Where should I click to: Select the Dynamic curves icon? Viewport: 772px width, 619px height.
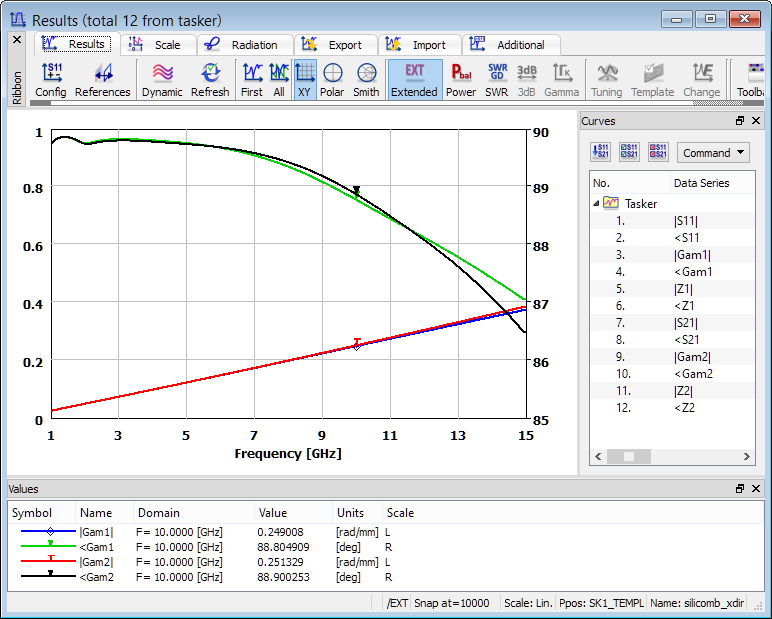coord(162,79)
